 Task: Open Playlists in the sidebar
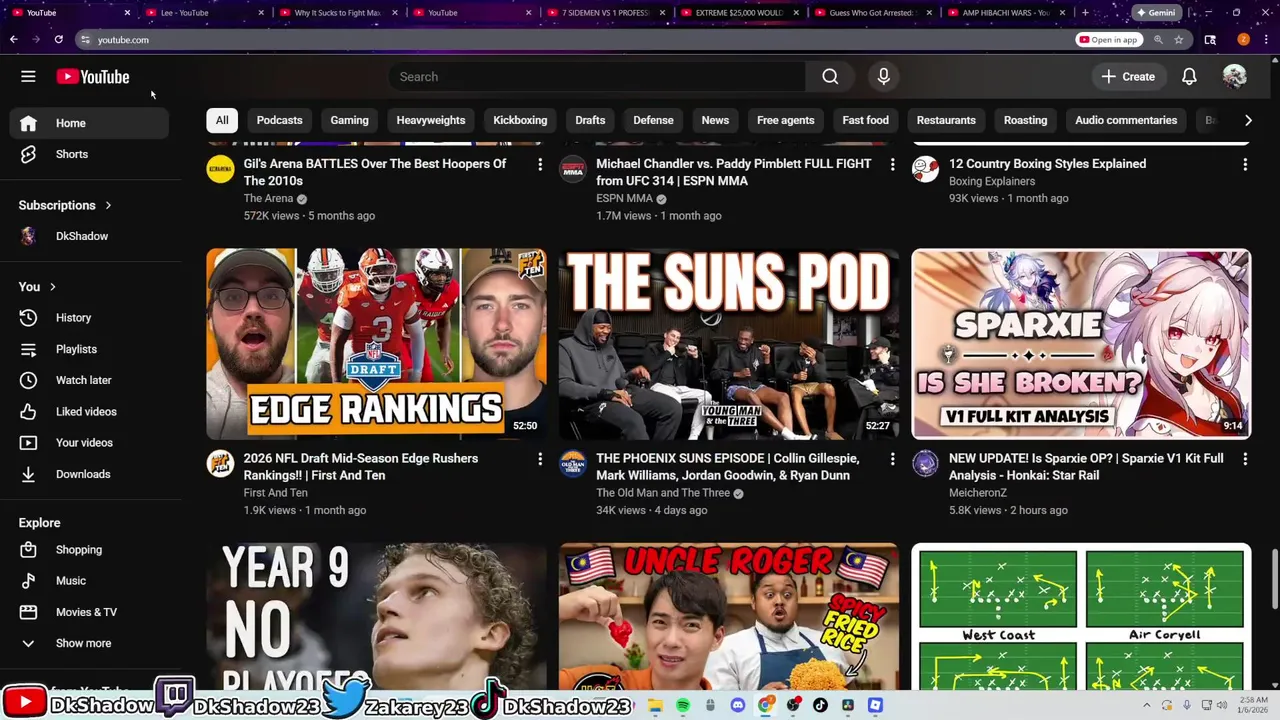point(90,349)
